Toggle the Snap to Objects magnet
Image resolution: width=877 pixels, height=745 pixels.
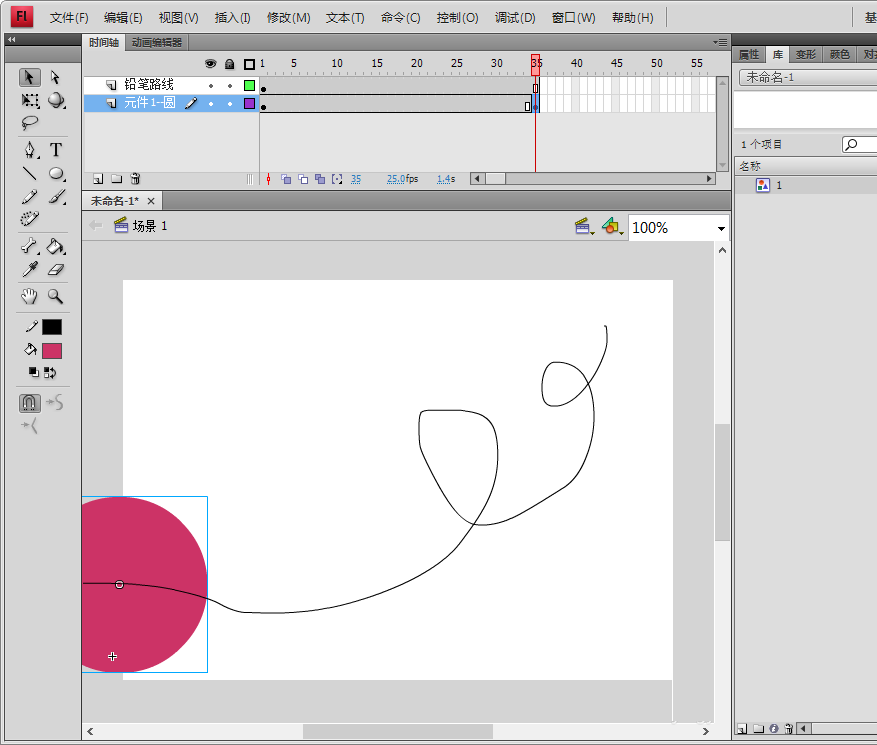[x=30, y=403]
